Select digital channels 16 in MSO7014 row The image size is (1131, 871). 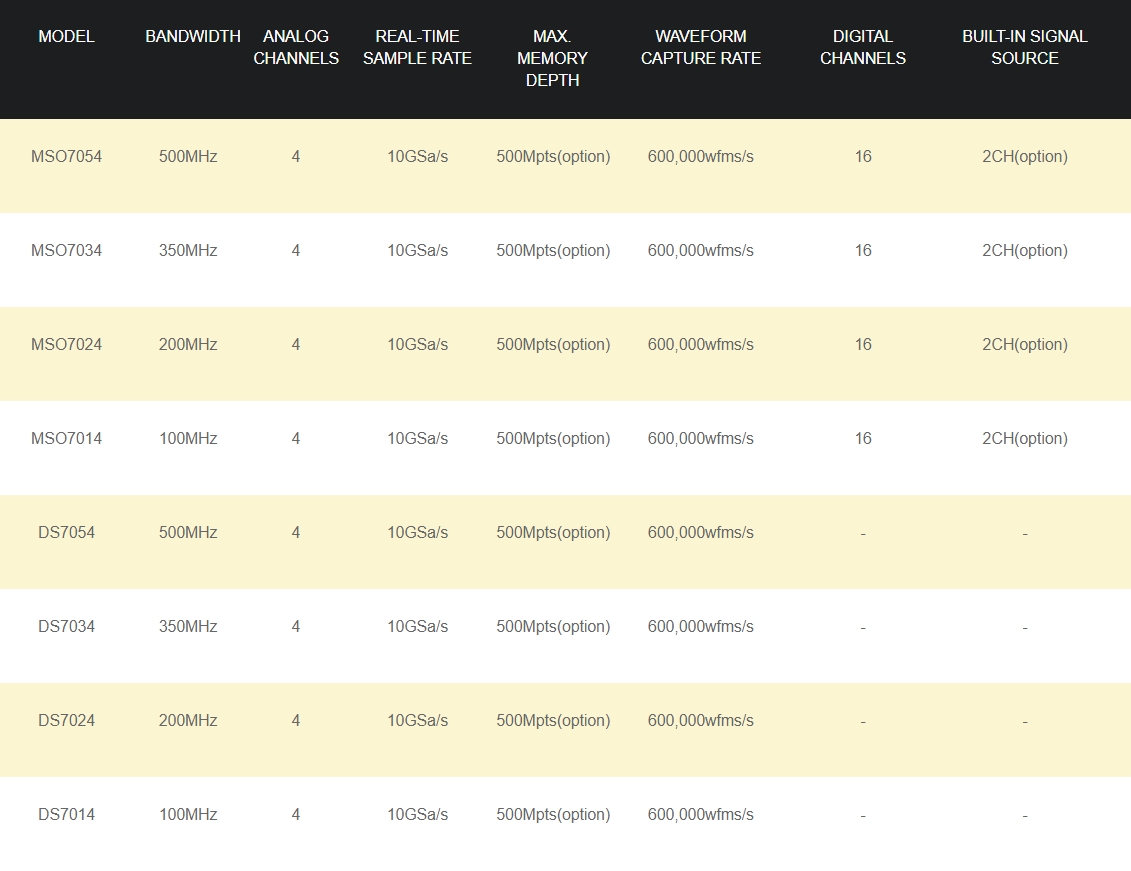[863, 438]
